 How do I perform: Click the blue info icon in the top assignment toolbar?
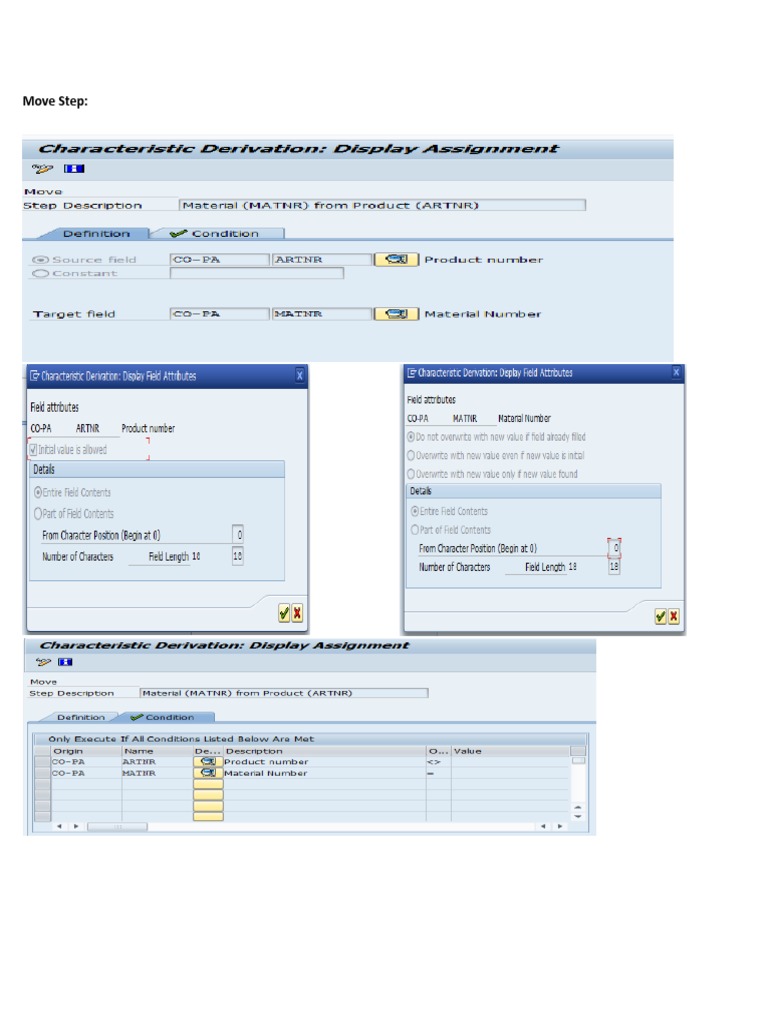(x=74, y=169)
